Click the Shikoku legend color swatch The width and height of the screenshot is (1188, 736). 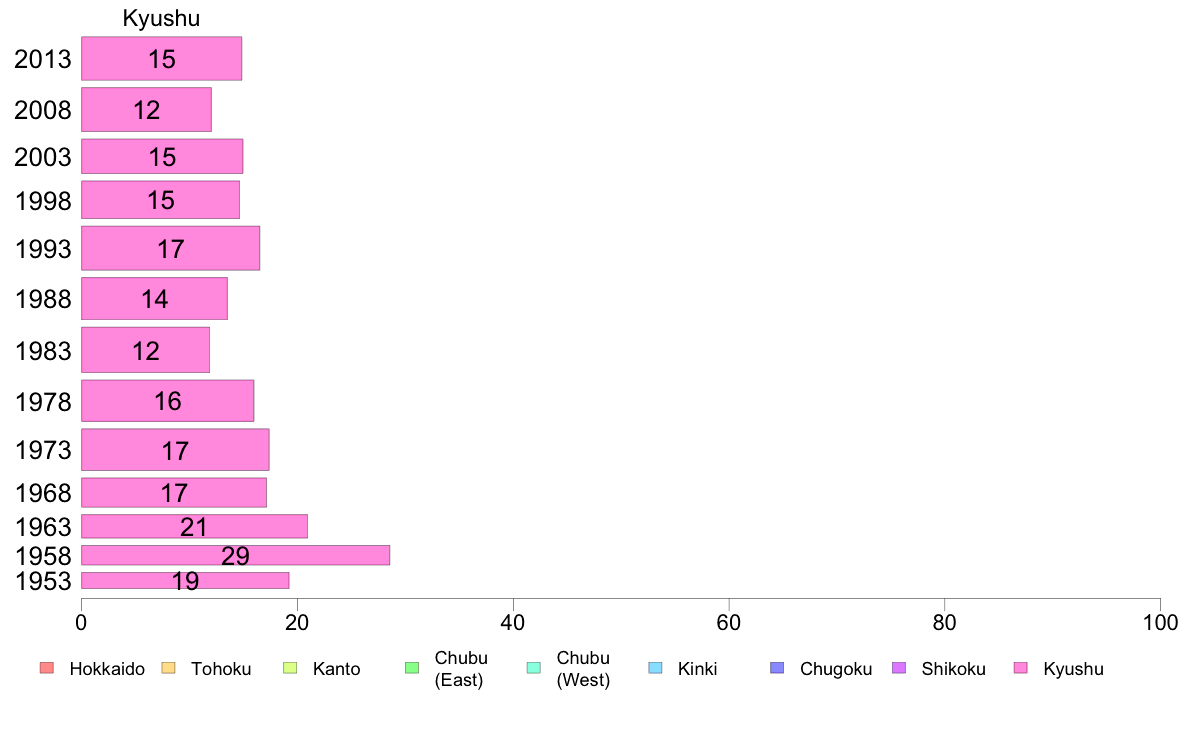click(x=898, y=668)
